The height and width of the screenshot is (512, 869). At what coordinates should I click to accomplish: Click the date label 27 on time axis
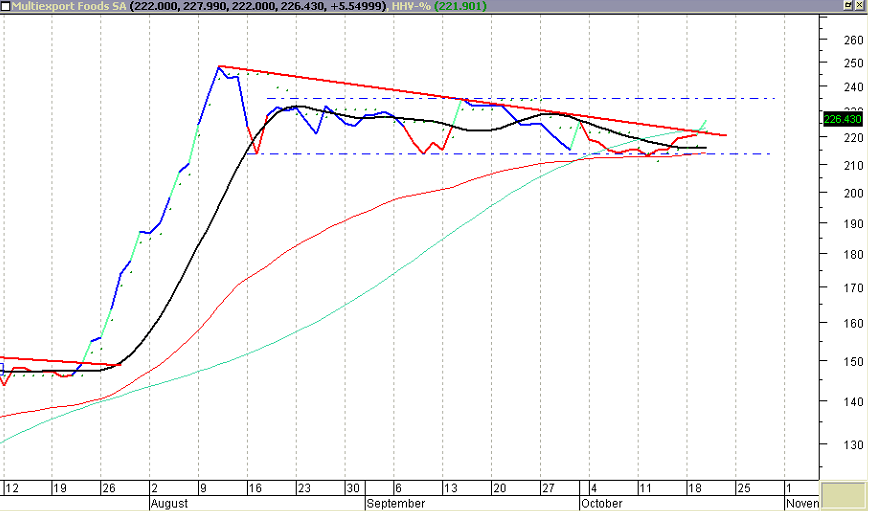pyautogui.click(x=548, y=489)
